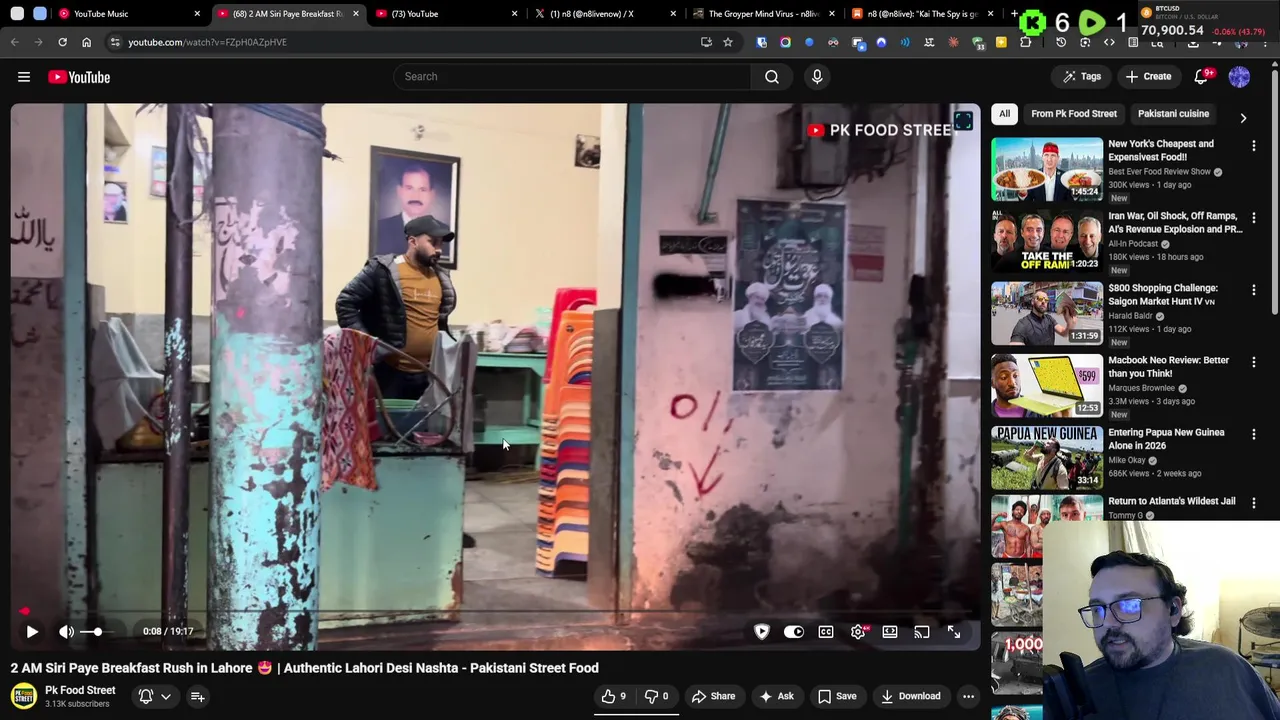1280x720 pixels.
Task: Open Iran War, Oil Shock video title
Action: pyautogui.click(x=1175, y=222)
